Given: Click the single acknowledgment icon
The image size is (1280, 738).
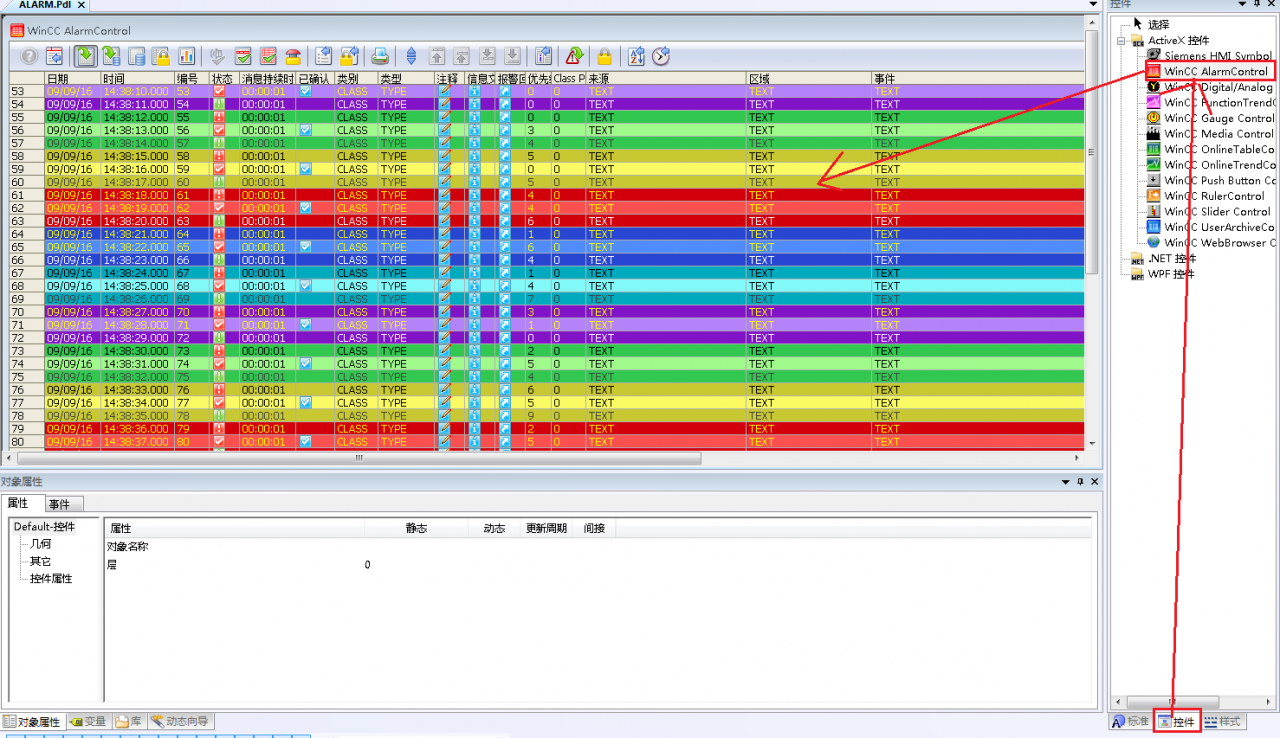Looking at the screenshot, I should click(243, 56).
